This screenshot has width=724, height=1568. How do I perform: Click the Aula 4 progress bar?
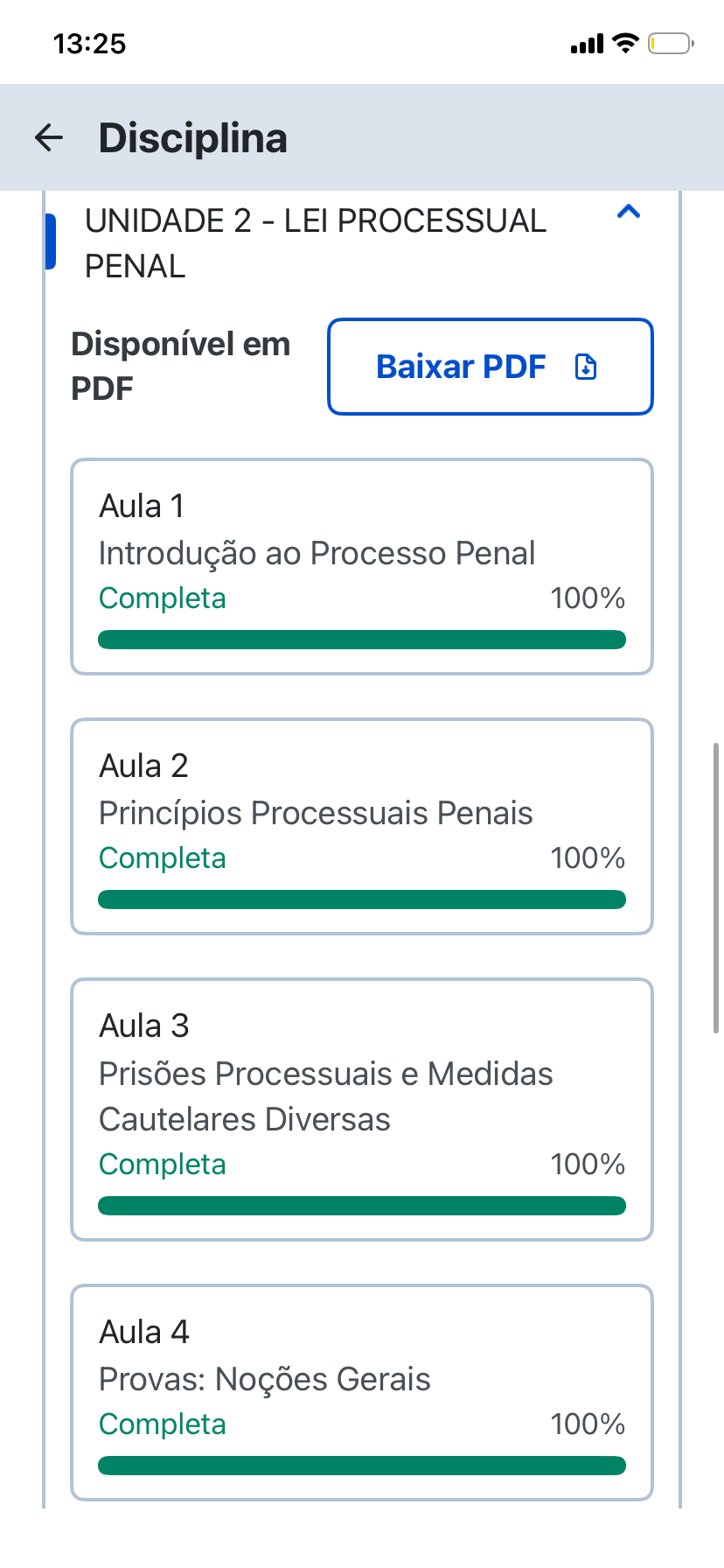(362, 1466)
